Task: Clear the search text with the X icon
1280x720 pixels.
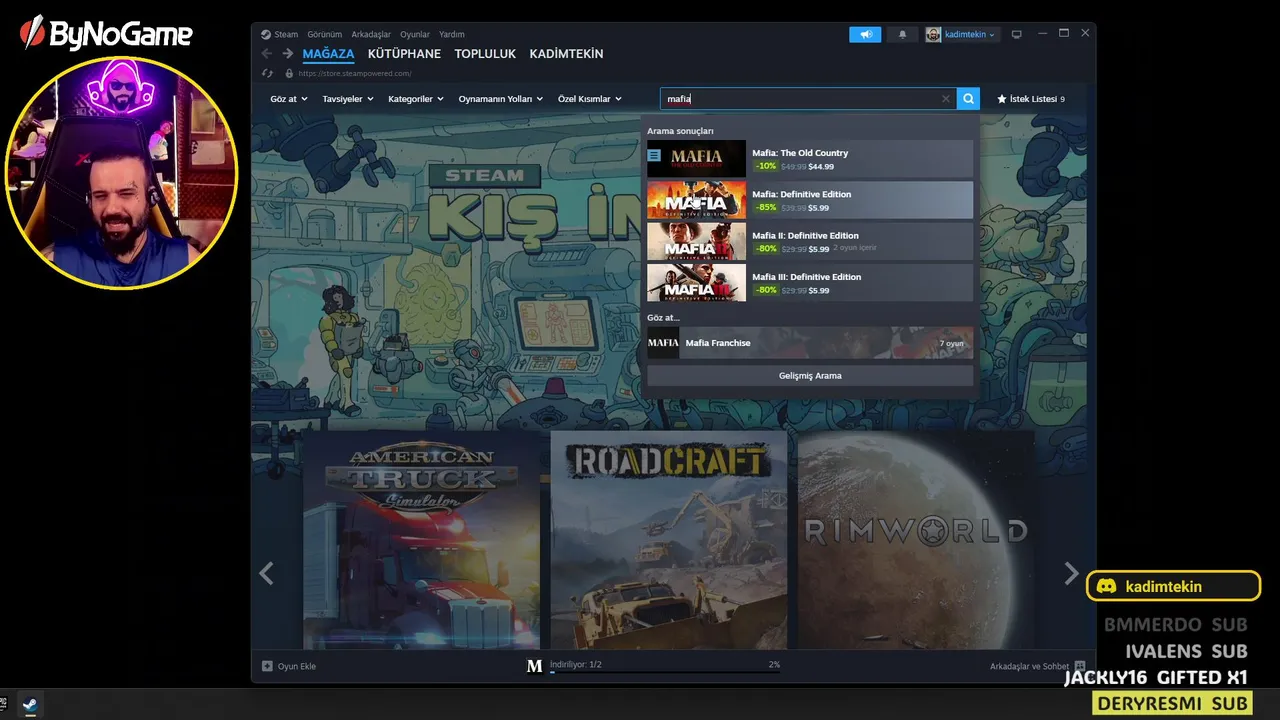Action: click(946, 99)
